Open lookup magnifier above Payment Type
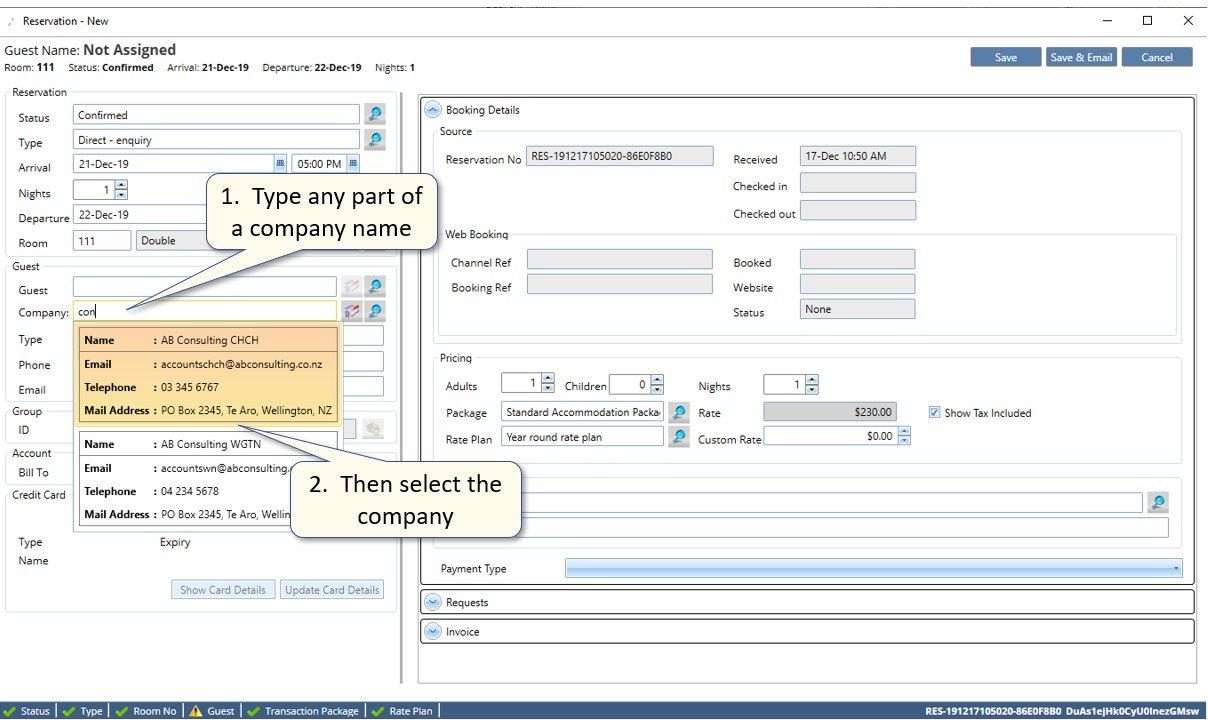The image size is (1208, 724). (1158, 502)
